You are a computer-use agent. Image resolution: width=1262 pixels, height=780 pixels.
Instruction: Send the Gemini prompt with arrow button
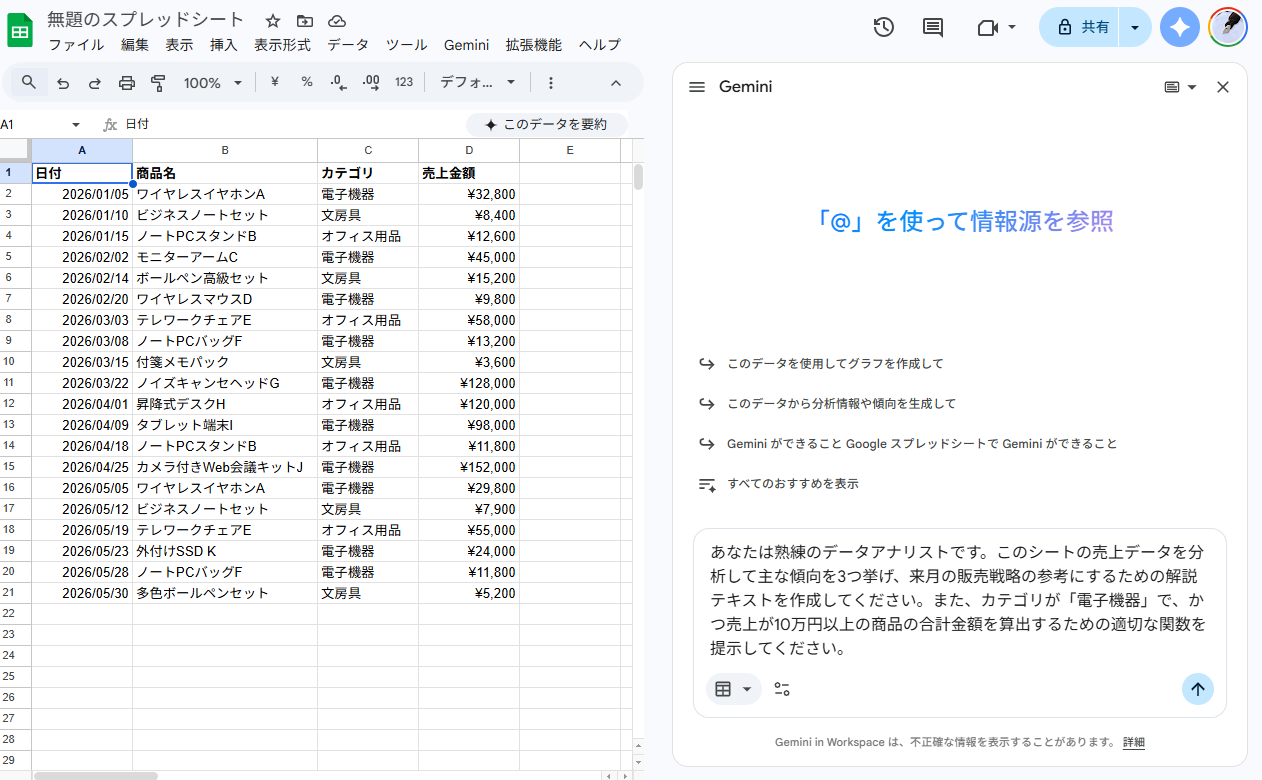pyautogui.click(x=1197, y=689)
